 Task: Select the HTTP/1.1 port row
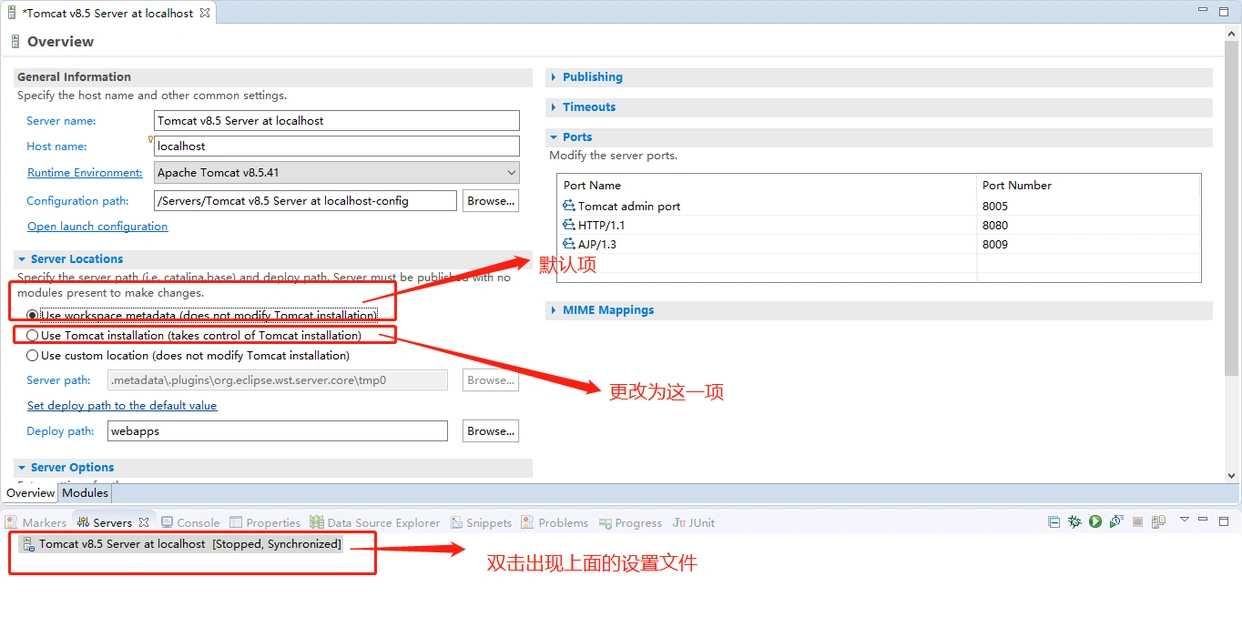(x=878, y=225)
